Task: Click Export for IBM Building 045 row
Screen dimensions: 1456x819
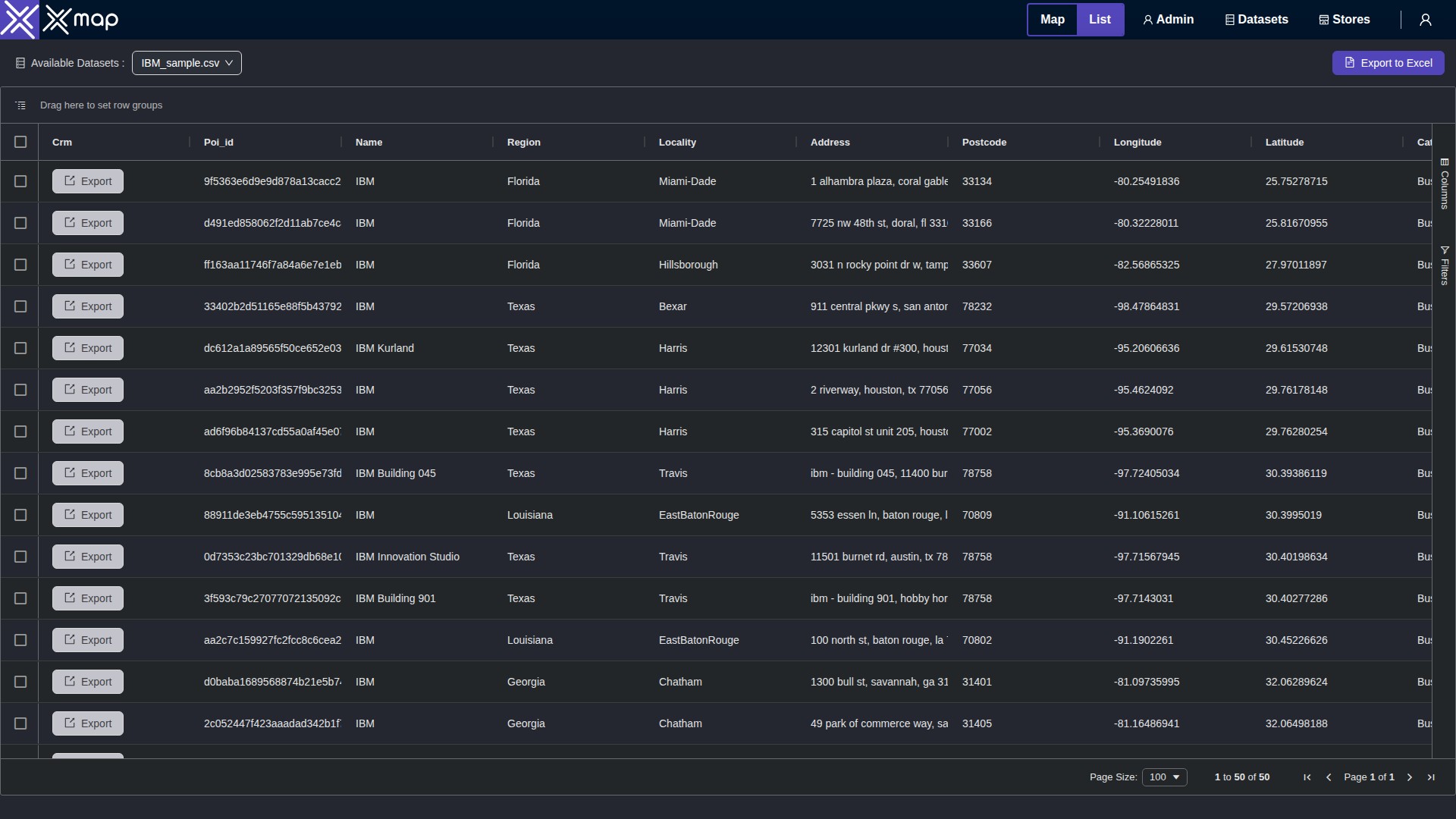Action: coord(88,473)
